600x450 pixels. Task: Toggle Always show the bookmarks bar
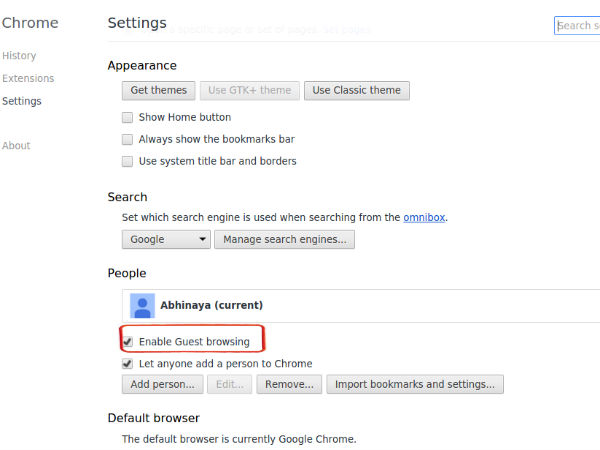[127, 139]
